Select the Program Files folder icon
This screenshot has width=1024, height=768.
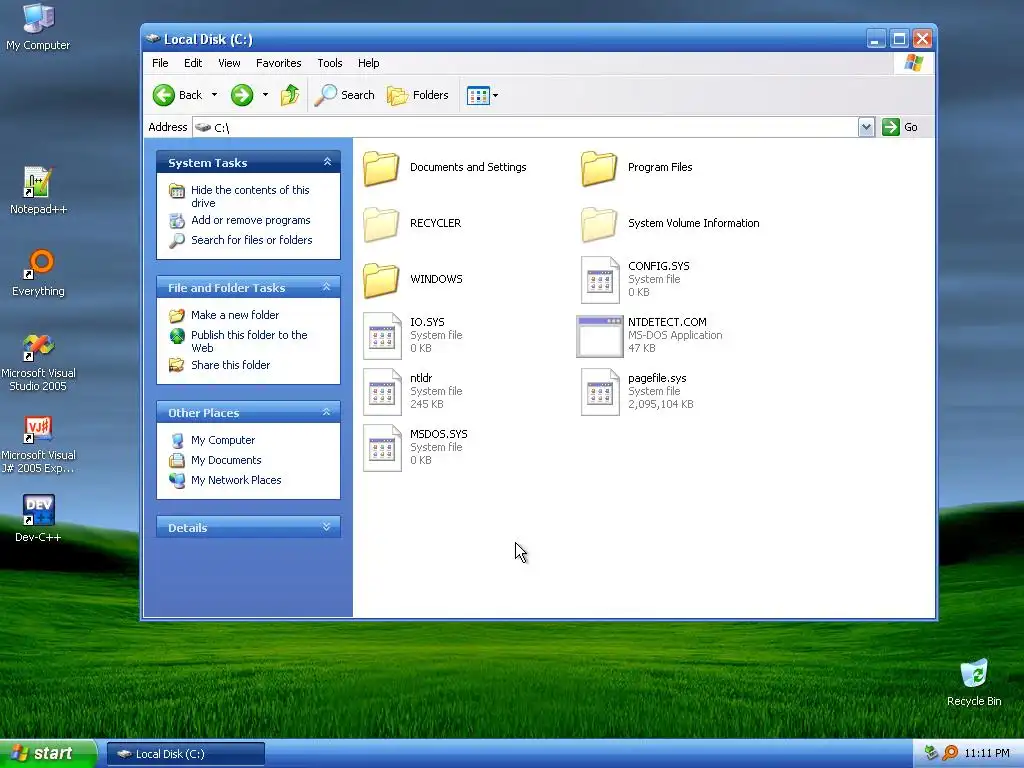click(x=599, y=168)
